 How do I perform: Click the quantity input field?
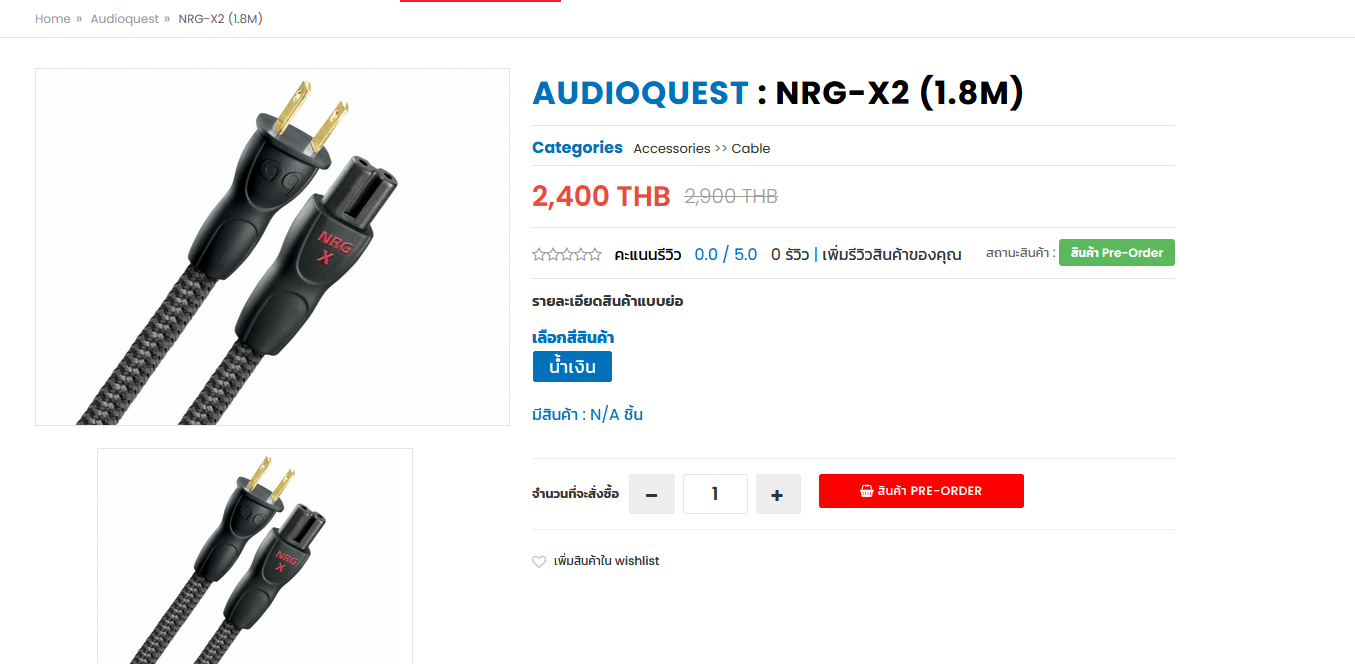coord(715,494)
